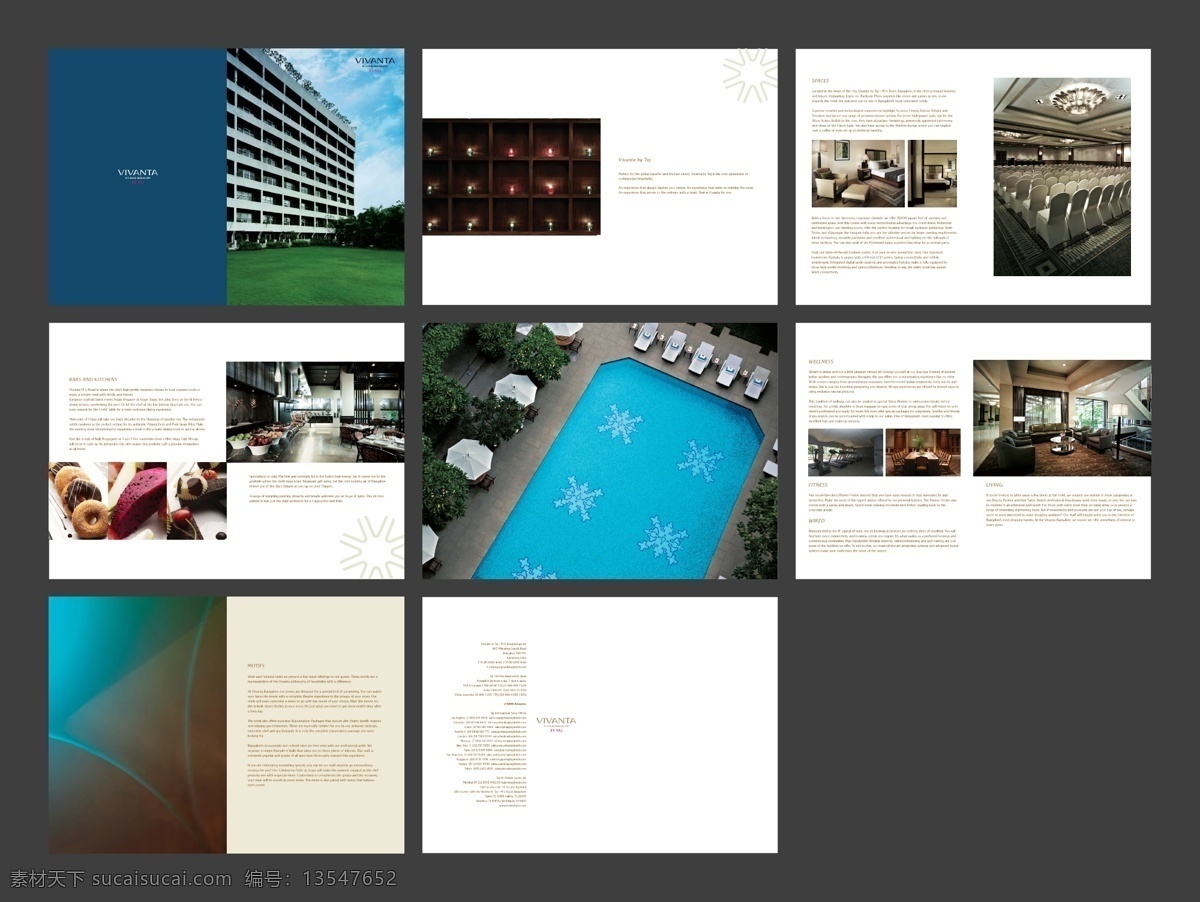
Task: Click the "SPACES" heading
Action: [820, 81]
